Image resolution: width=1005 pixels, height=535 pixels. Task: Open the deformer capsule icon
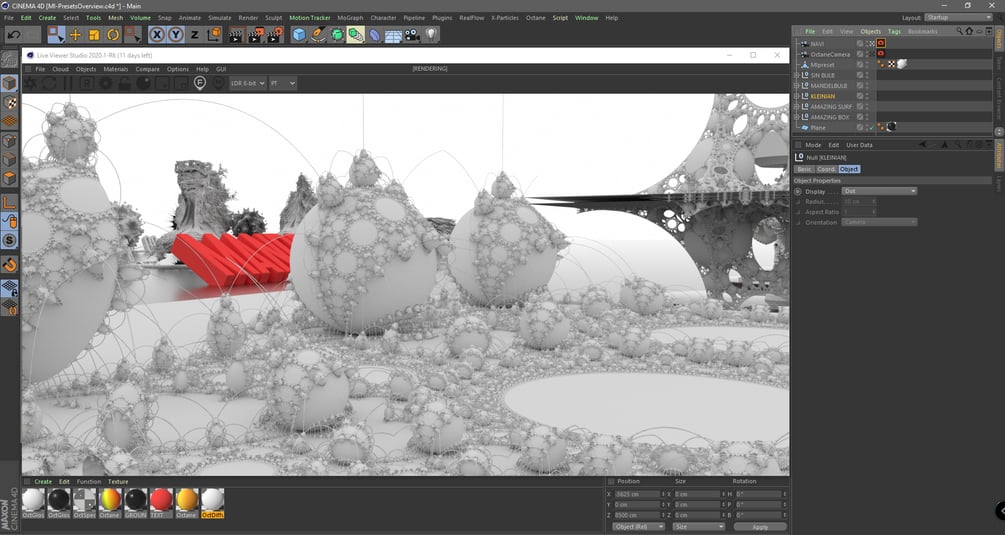tap(375, 35)
